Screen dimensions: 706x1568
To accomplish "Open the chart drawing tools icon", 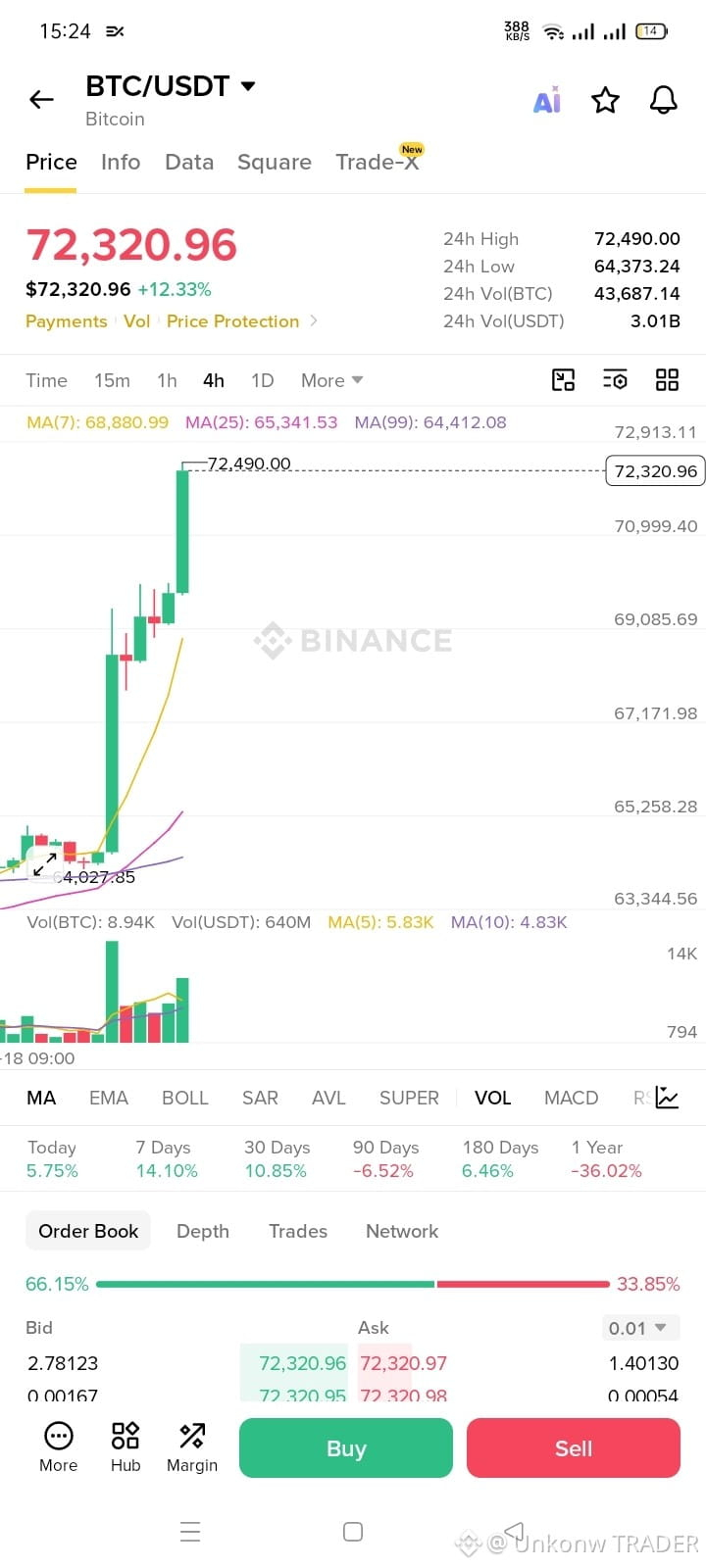I will click(x=563, y=380).
